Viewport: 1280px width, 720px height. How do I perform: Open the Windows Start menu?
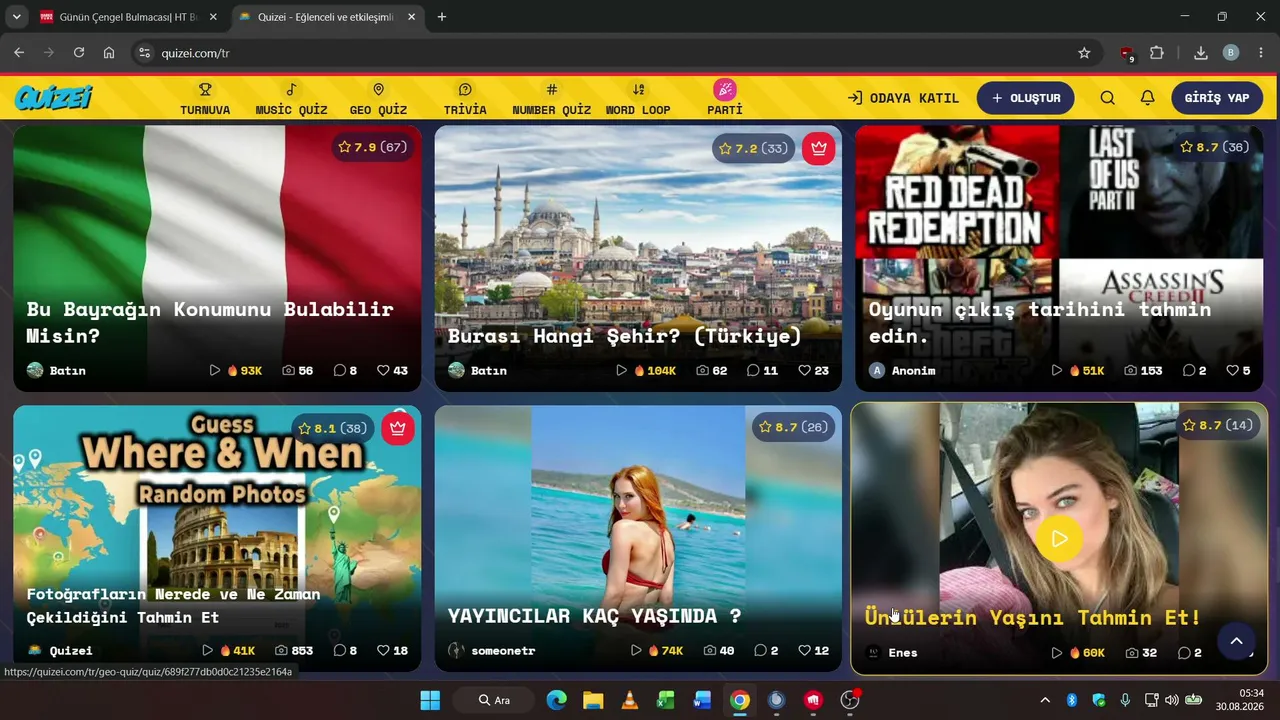click(x=430, y=700)
